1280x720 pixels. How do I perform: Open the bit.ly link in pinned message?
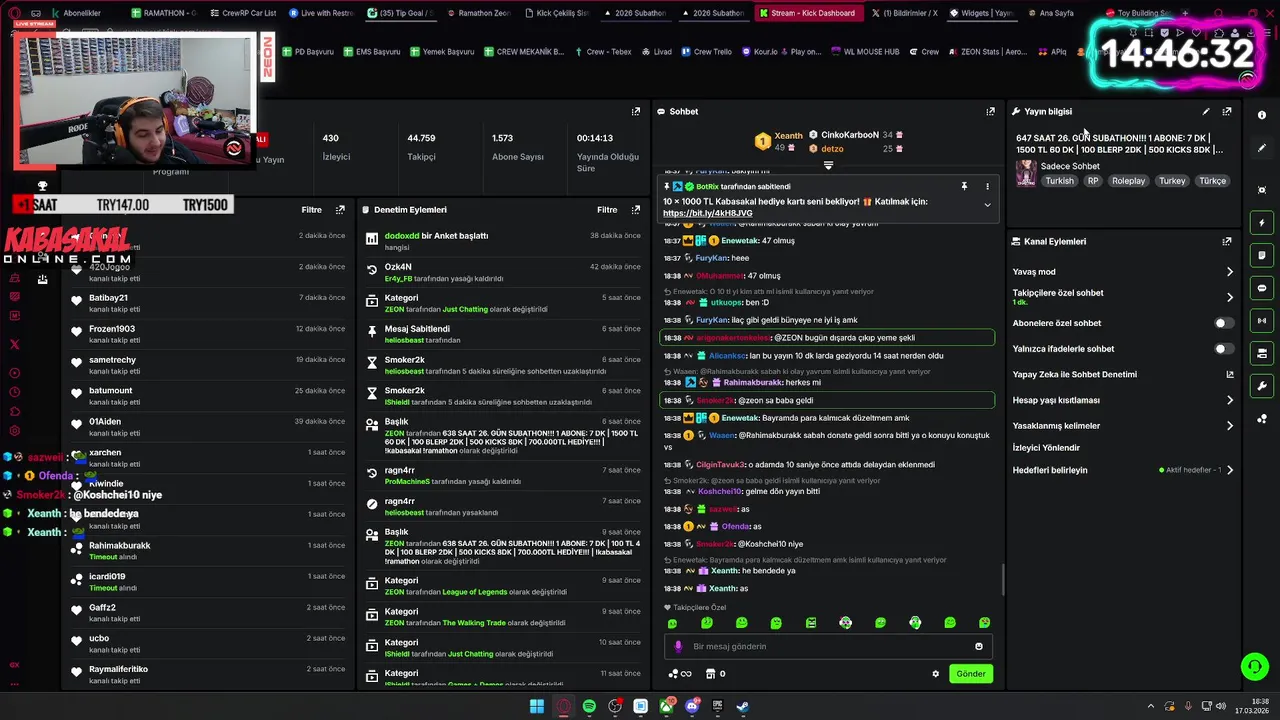[x=708, y=213]
